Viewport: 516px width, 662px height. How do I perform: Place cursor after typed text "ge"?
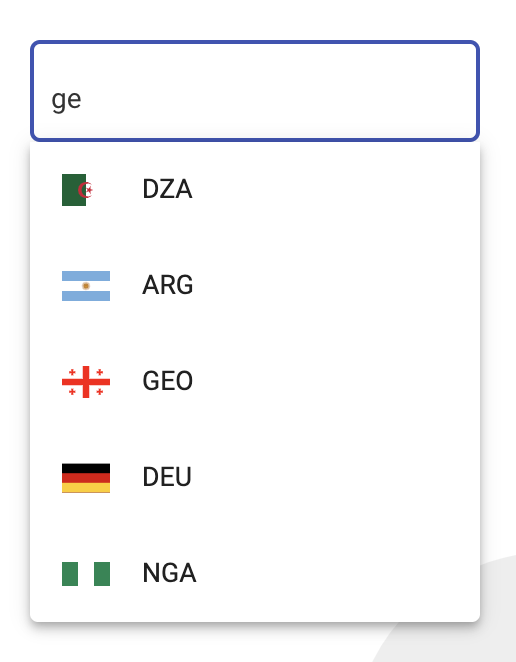(x=82, y=100)
